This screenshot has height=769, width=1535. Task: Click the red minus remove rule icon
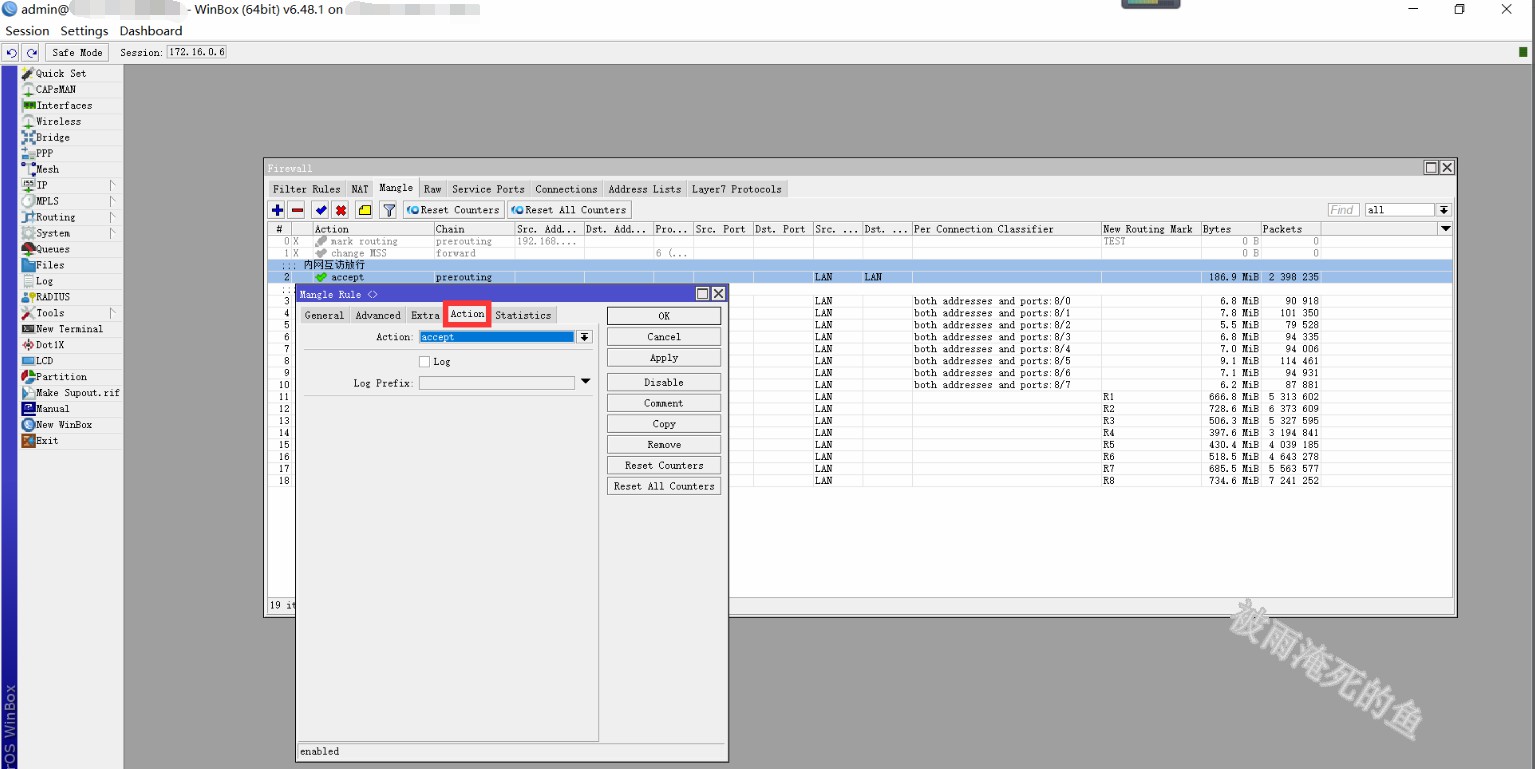297,210
